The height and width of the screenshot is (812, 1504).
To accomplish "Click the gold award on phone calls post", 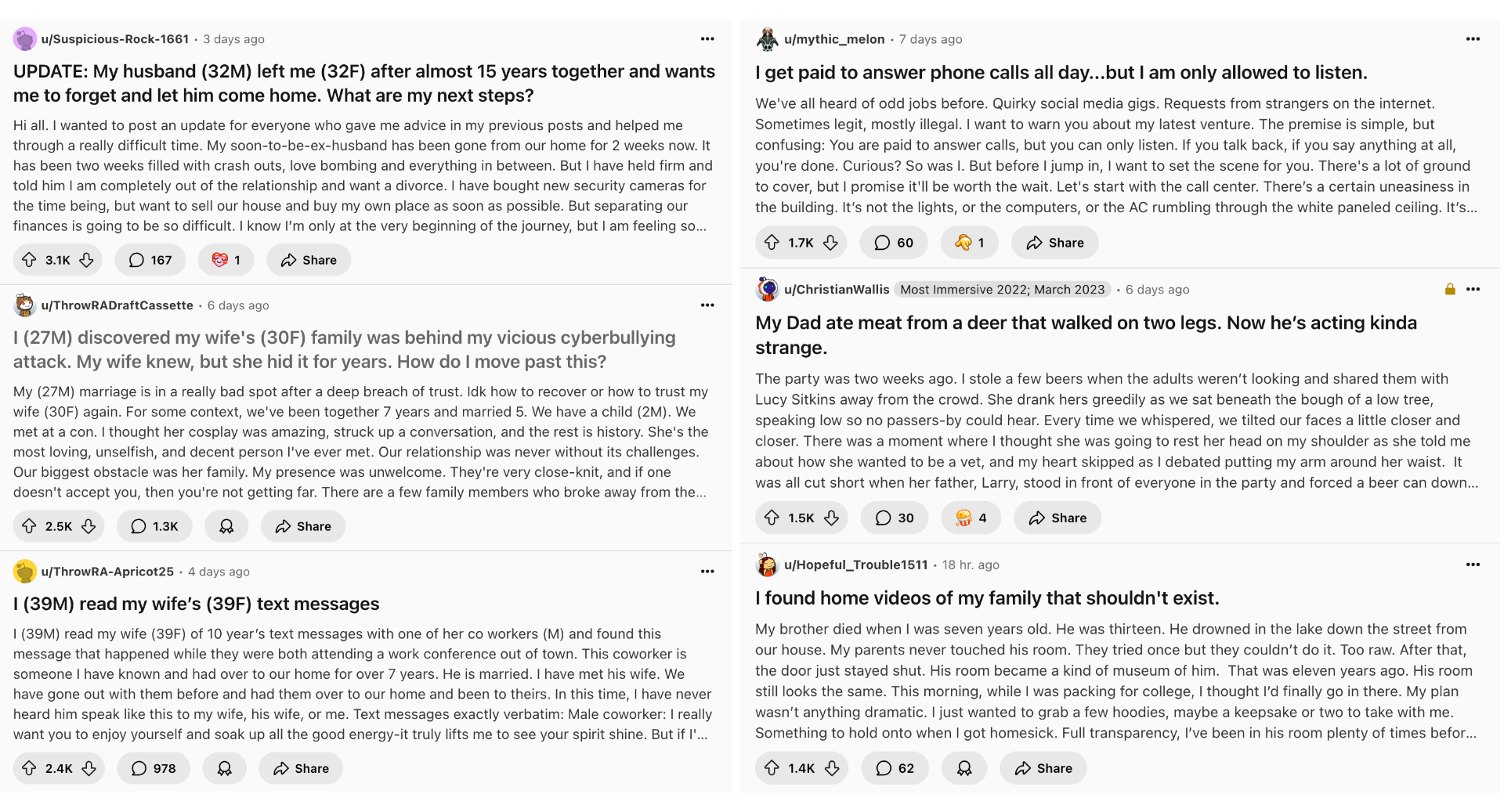I will pyautogui.click(x=969, y=243).
